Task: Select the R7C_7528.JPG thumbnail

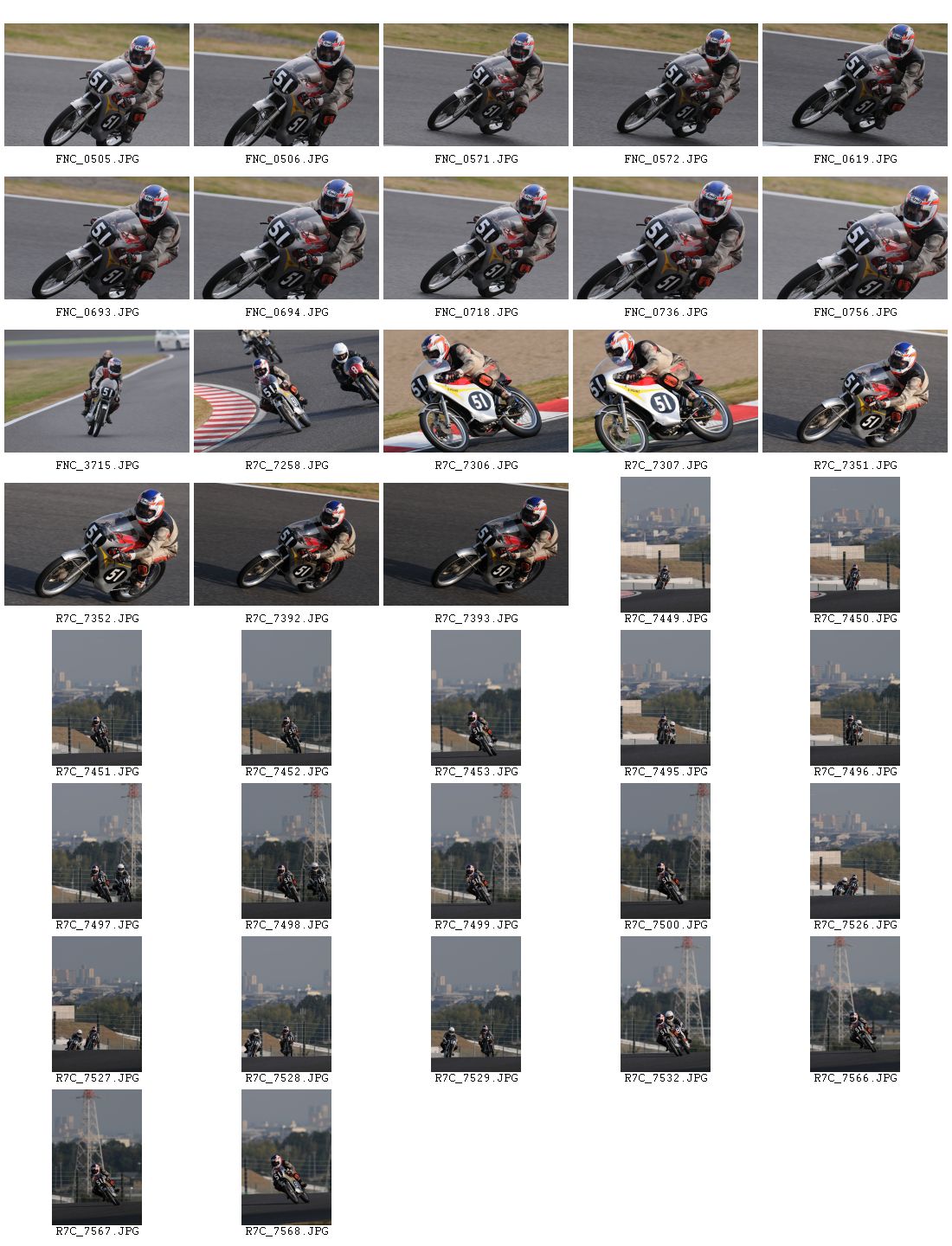Action: (x=286, y=1004)
